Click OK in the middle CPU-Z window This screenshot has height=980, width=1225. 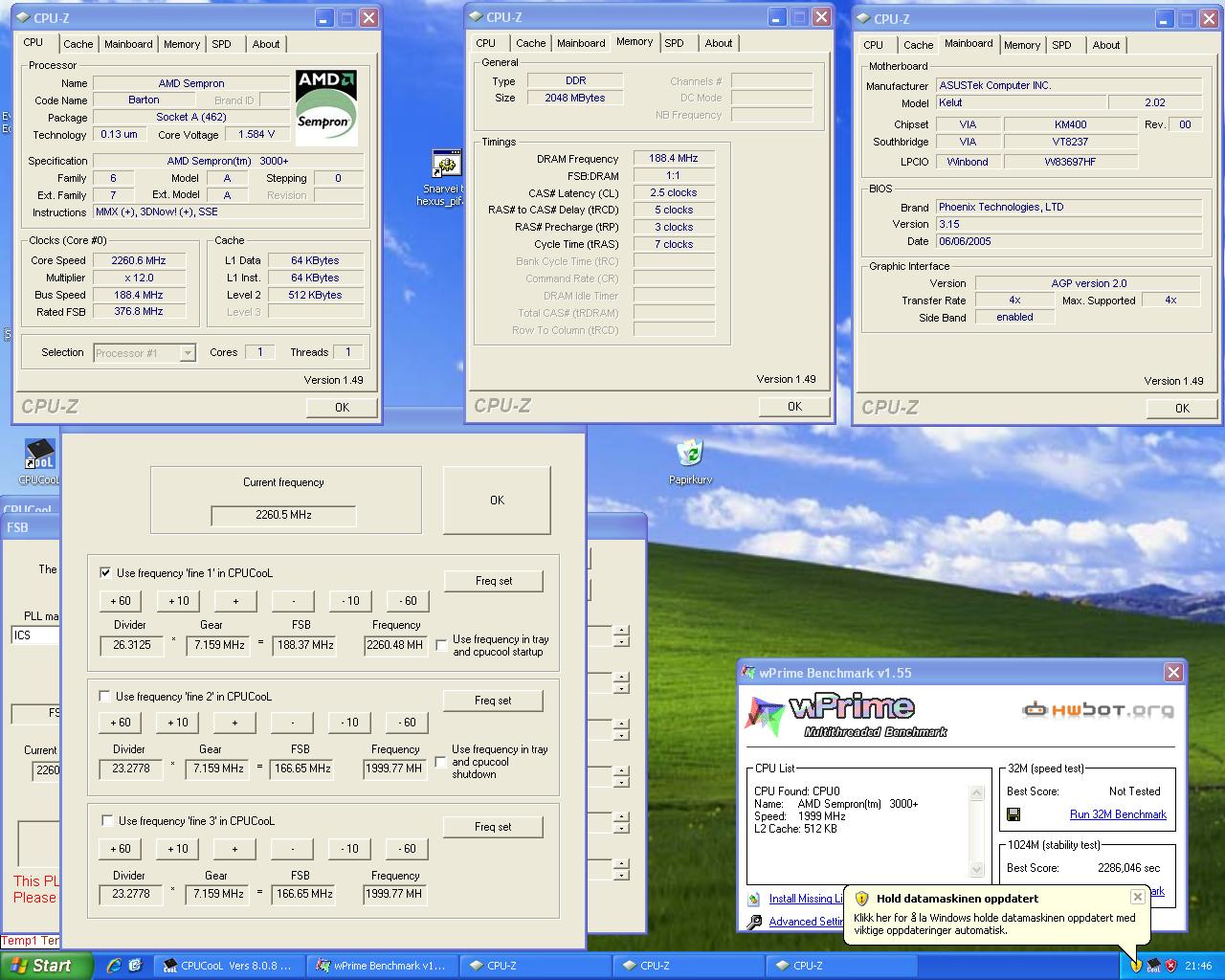pyautogui.click(x=794, y=407)
